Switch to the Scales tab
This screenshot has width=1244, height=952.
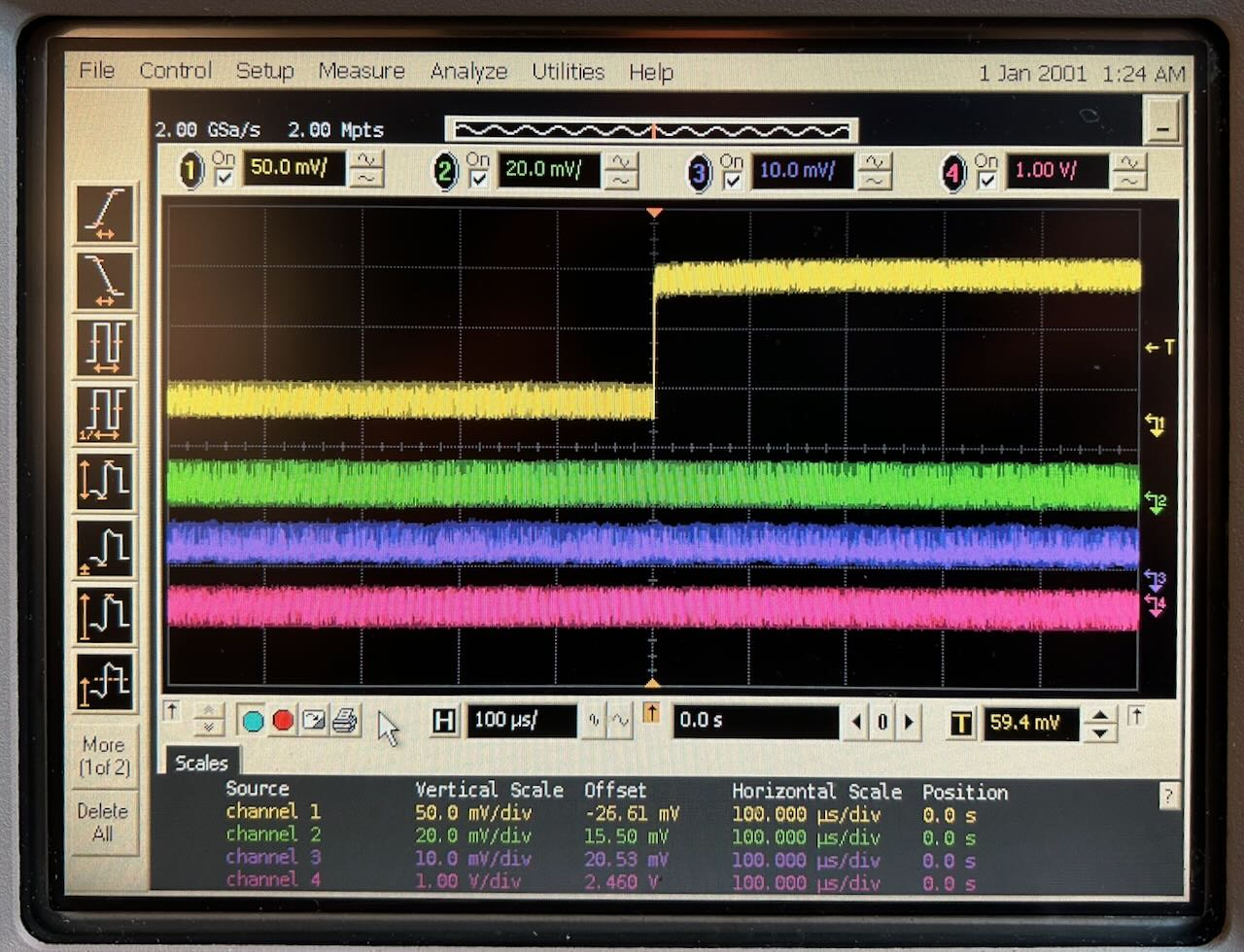coord(201,764)
